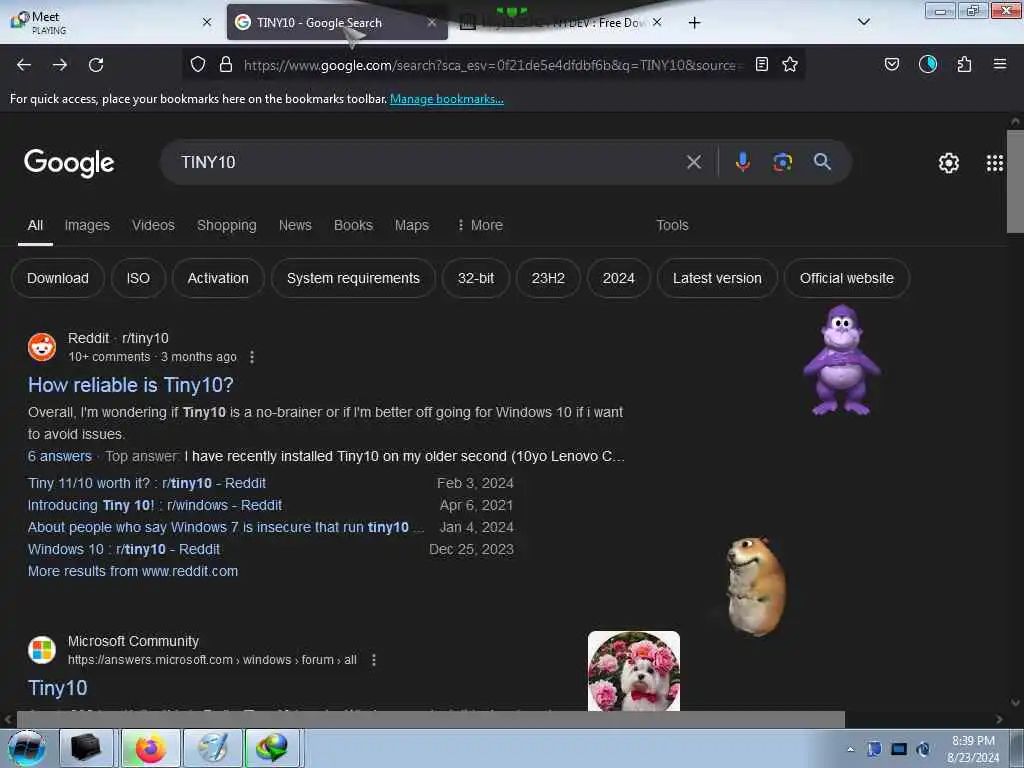Image resolution: width=1024 pixels, height=768 pixels.
Task: Select Videos search tab
Action: click(153, 225)
